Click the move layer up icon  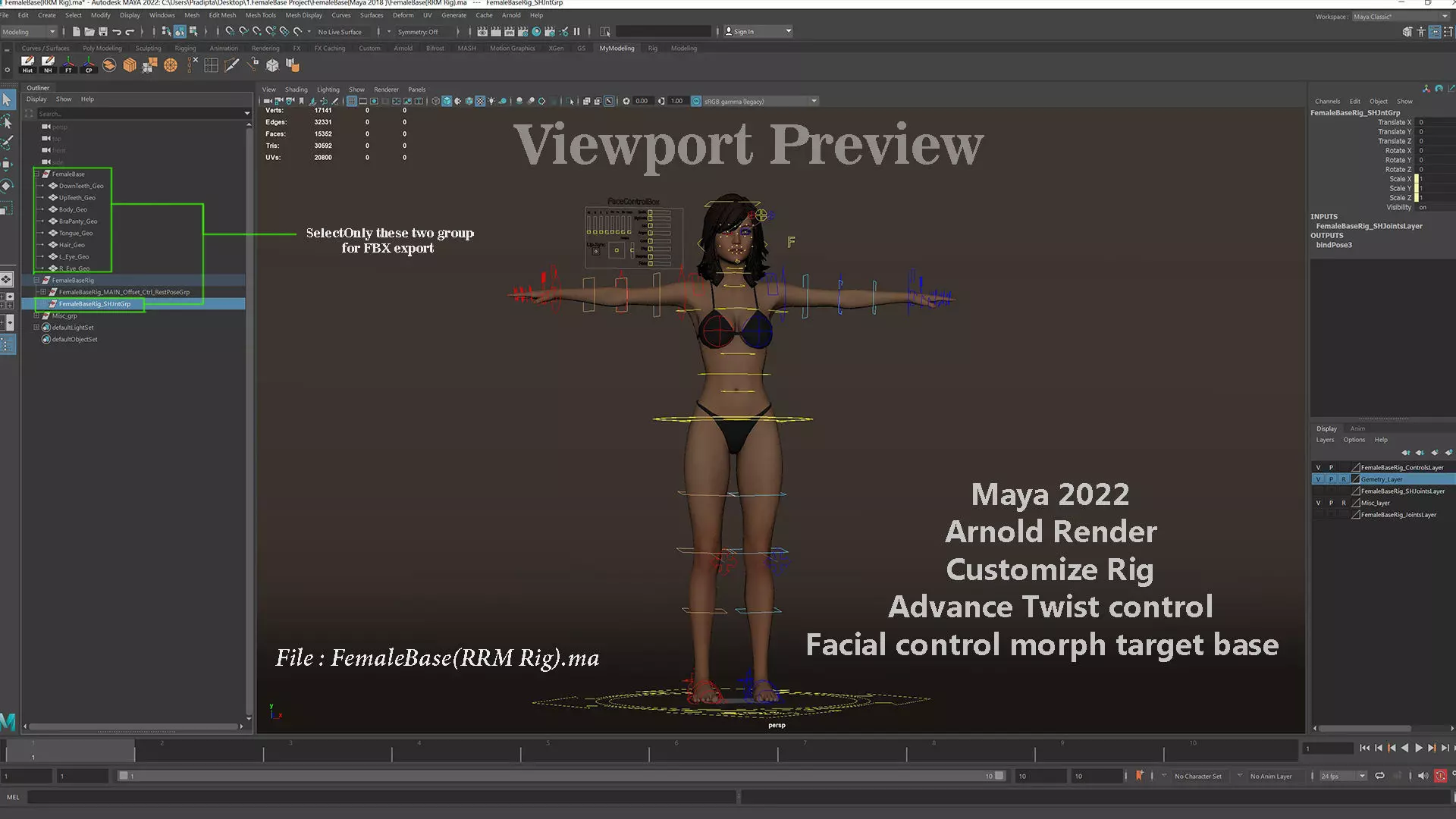[1406, 452]
